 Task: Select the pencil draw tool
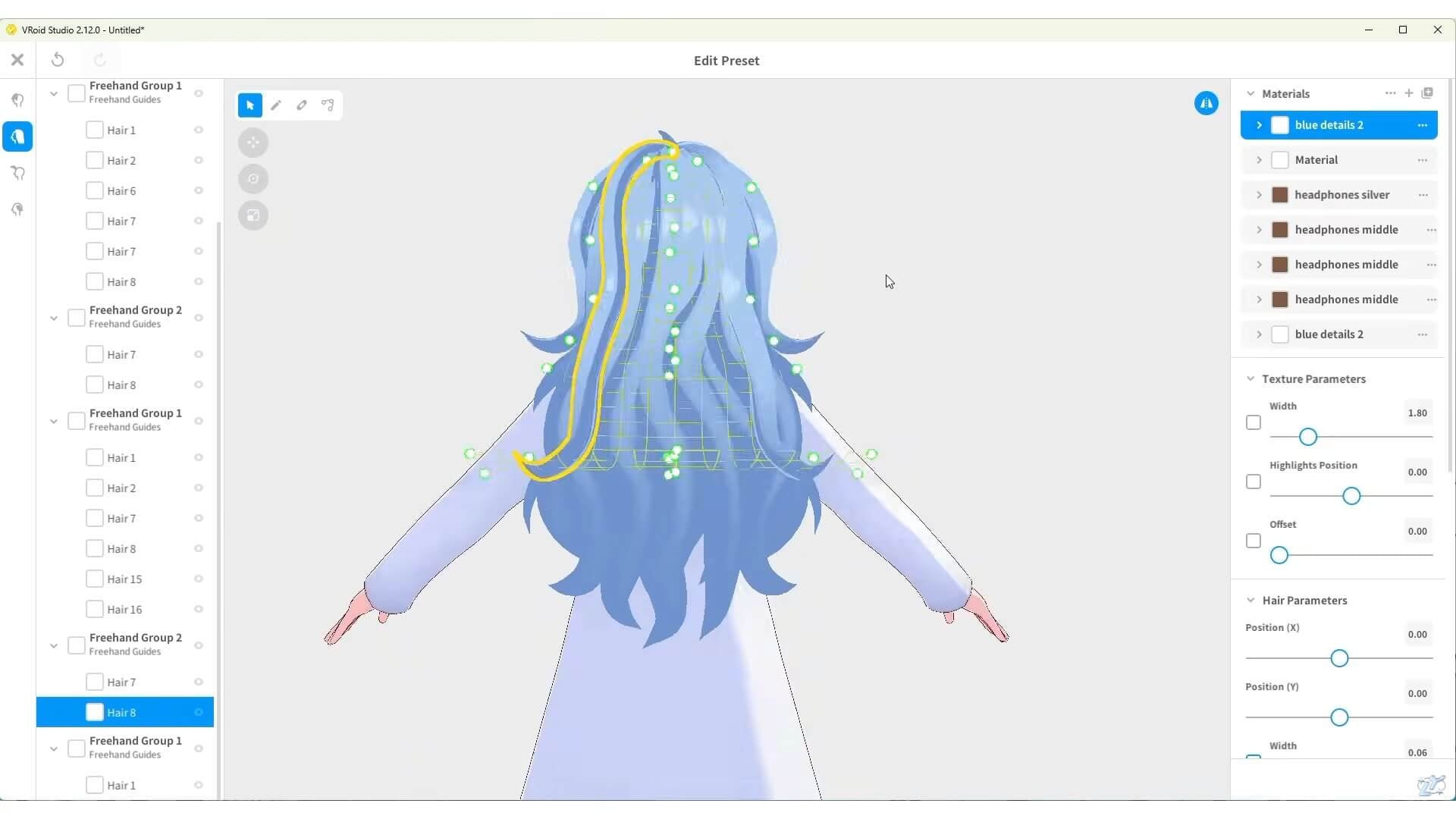pyautogui.click(x=276, y=105)
